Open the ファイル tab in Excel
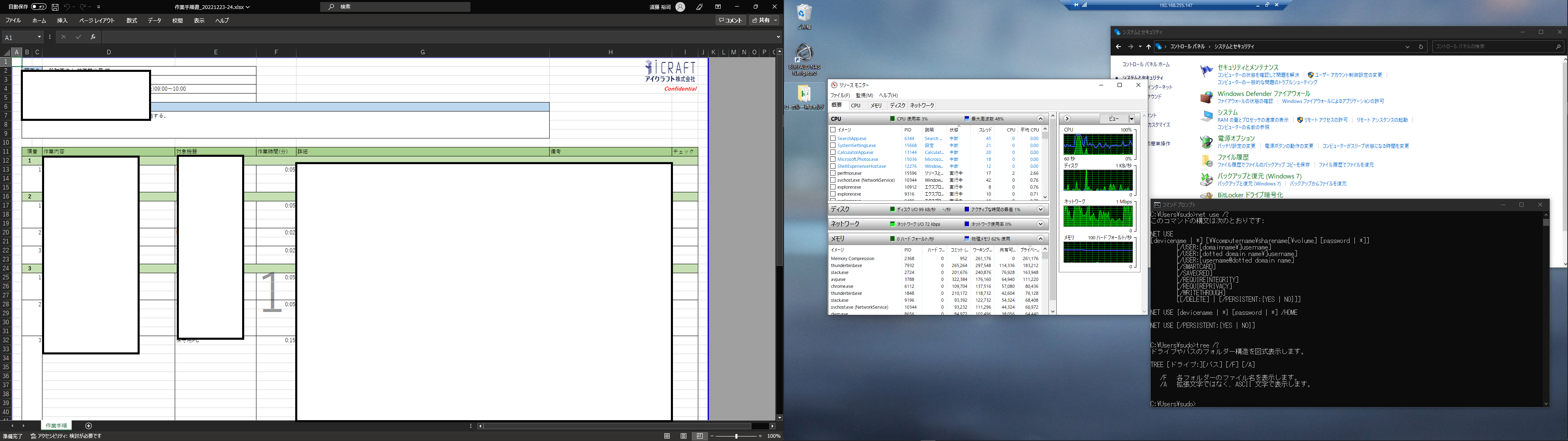Screen dimensions: 1568x441 [13, 21]
